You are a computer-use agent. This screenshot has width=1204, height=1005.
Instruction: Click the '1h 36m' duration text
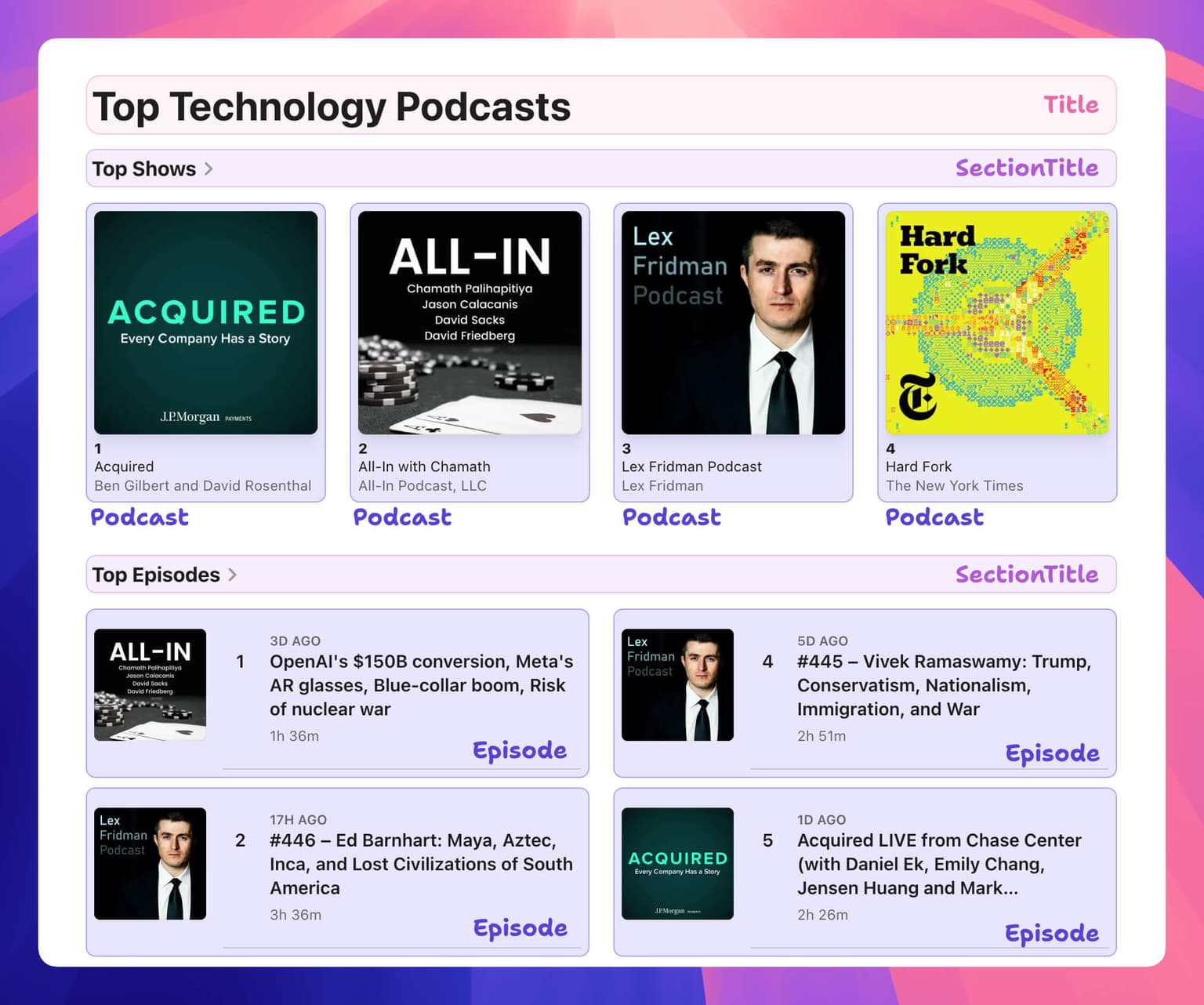pos(294,735)
